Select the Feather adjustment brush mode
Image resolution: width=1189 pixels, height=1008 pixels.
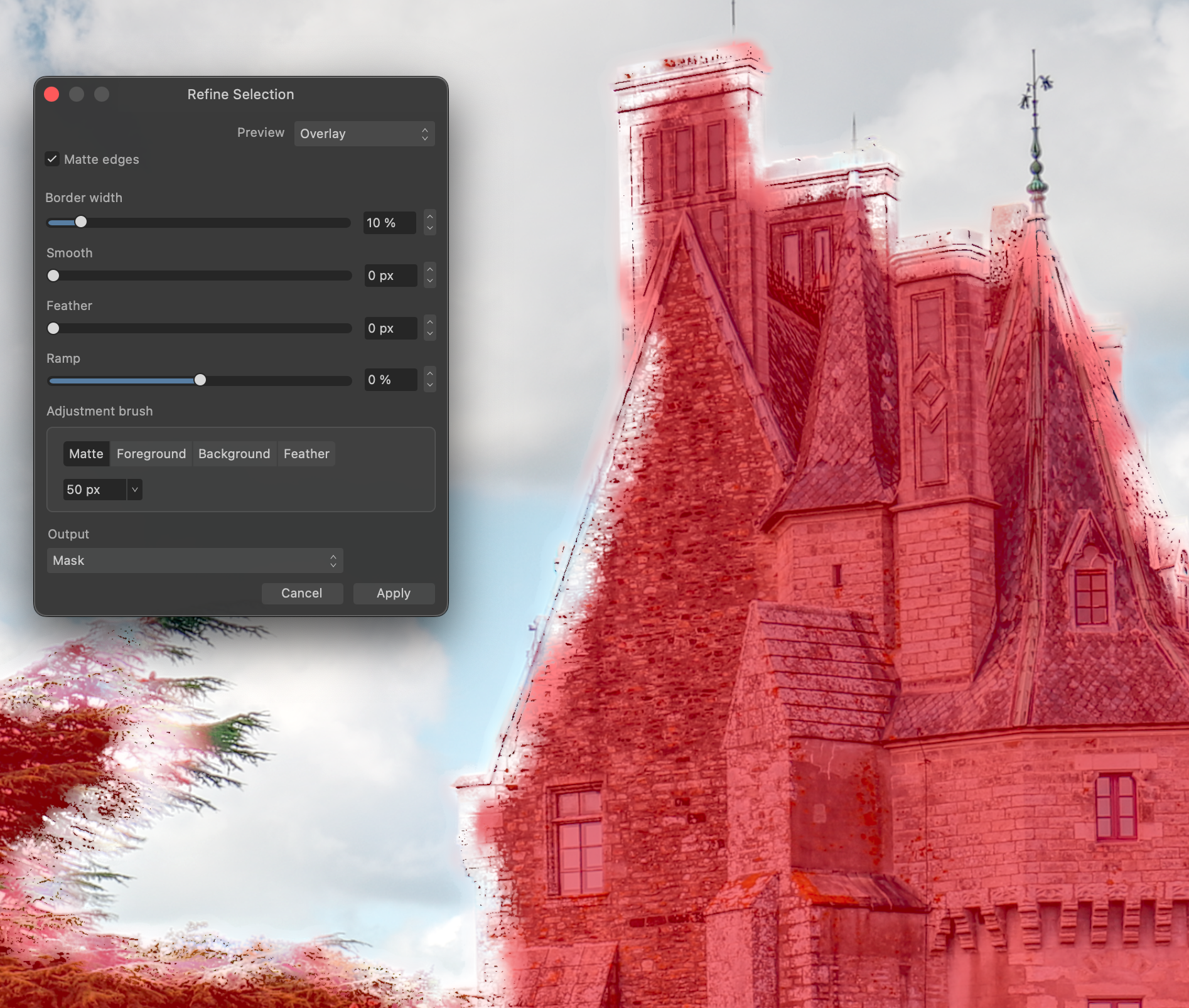click(306, 454)
